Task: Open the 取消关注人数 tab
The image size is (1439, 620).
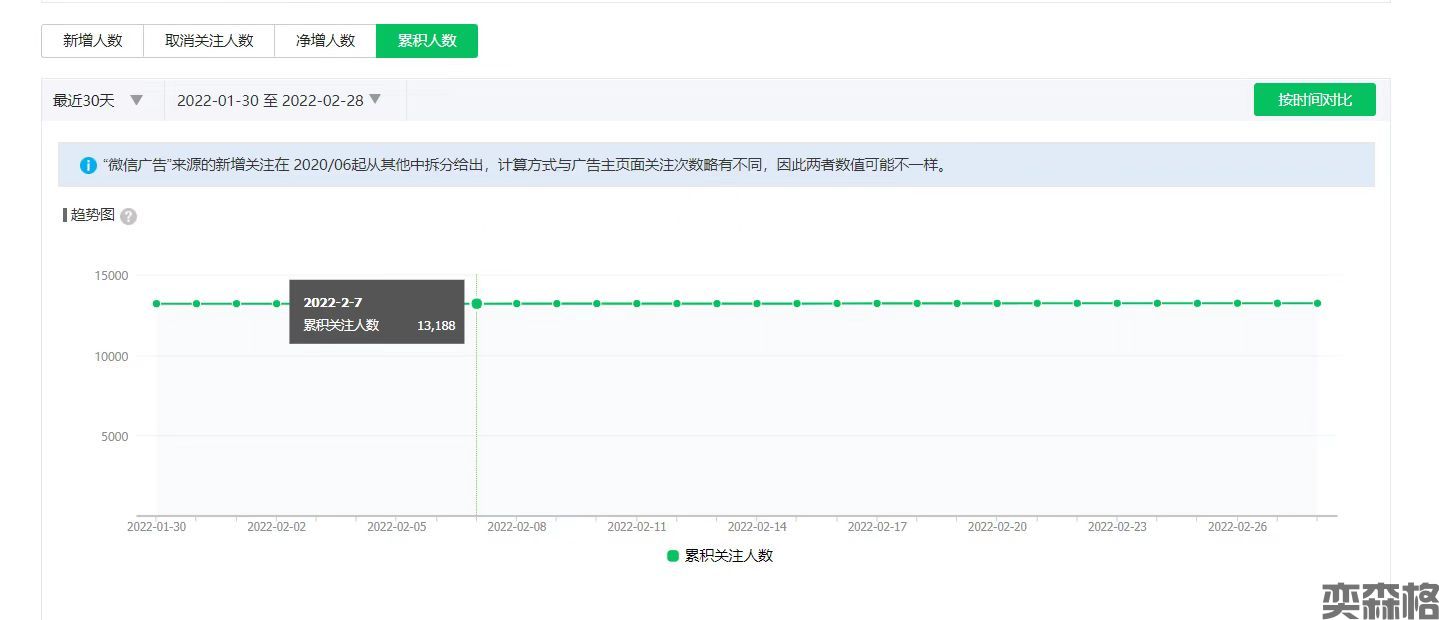Action: point(209,41)
